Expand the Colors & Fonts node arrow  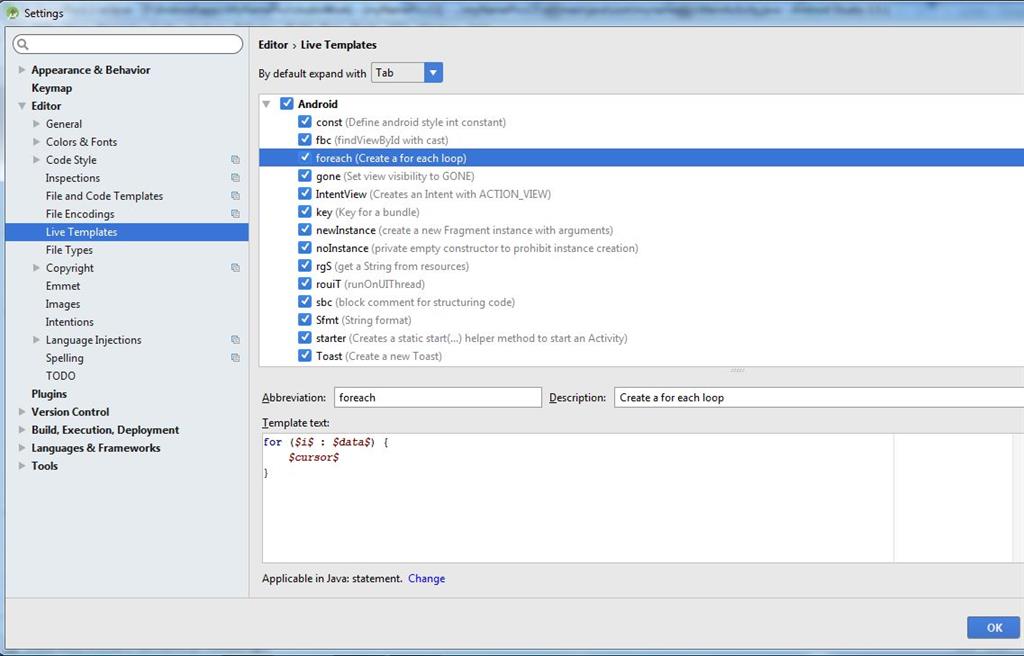coord(37,142)
